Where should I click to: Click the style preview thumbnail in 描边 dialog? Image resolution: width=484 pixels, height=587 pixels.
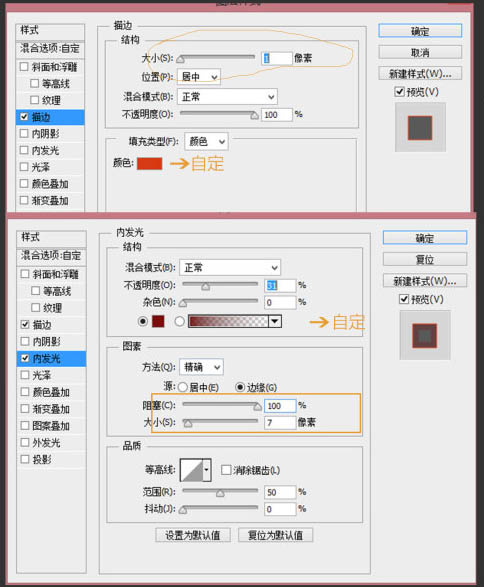click(420, 127)
